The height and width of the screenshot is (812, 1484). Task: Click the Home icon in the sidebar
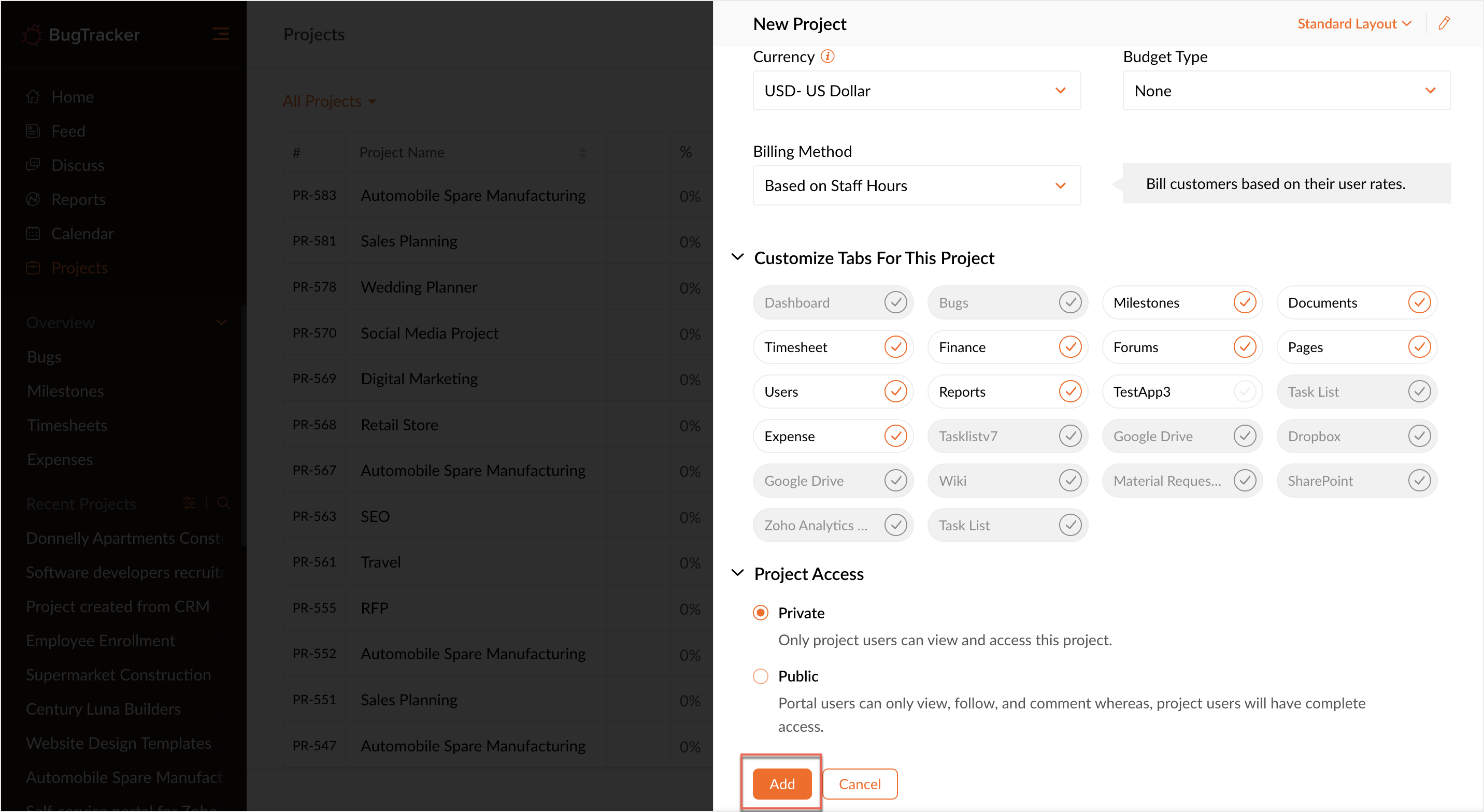[33, 97]
